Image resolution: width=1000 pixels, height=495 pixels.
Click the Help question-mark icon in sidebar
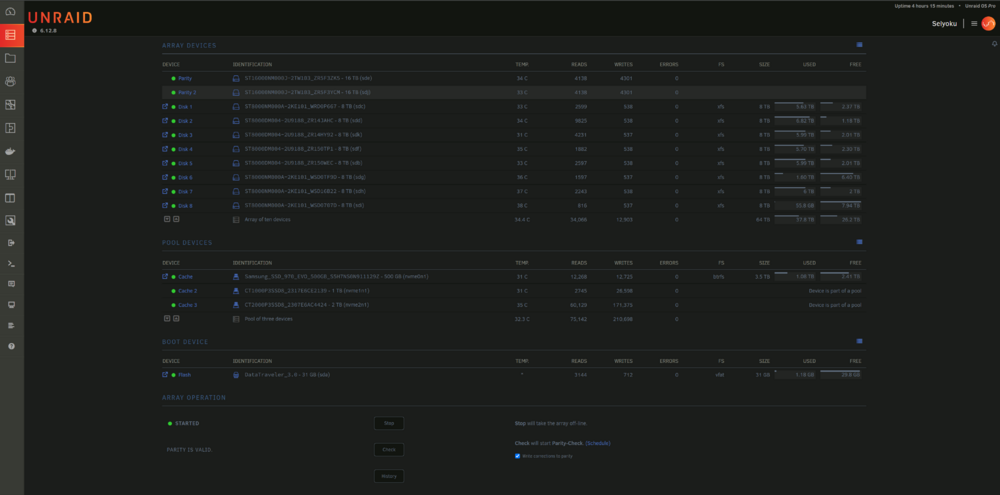(x=11, y=346)
